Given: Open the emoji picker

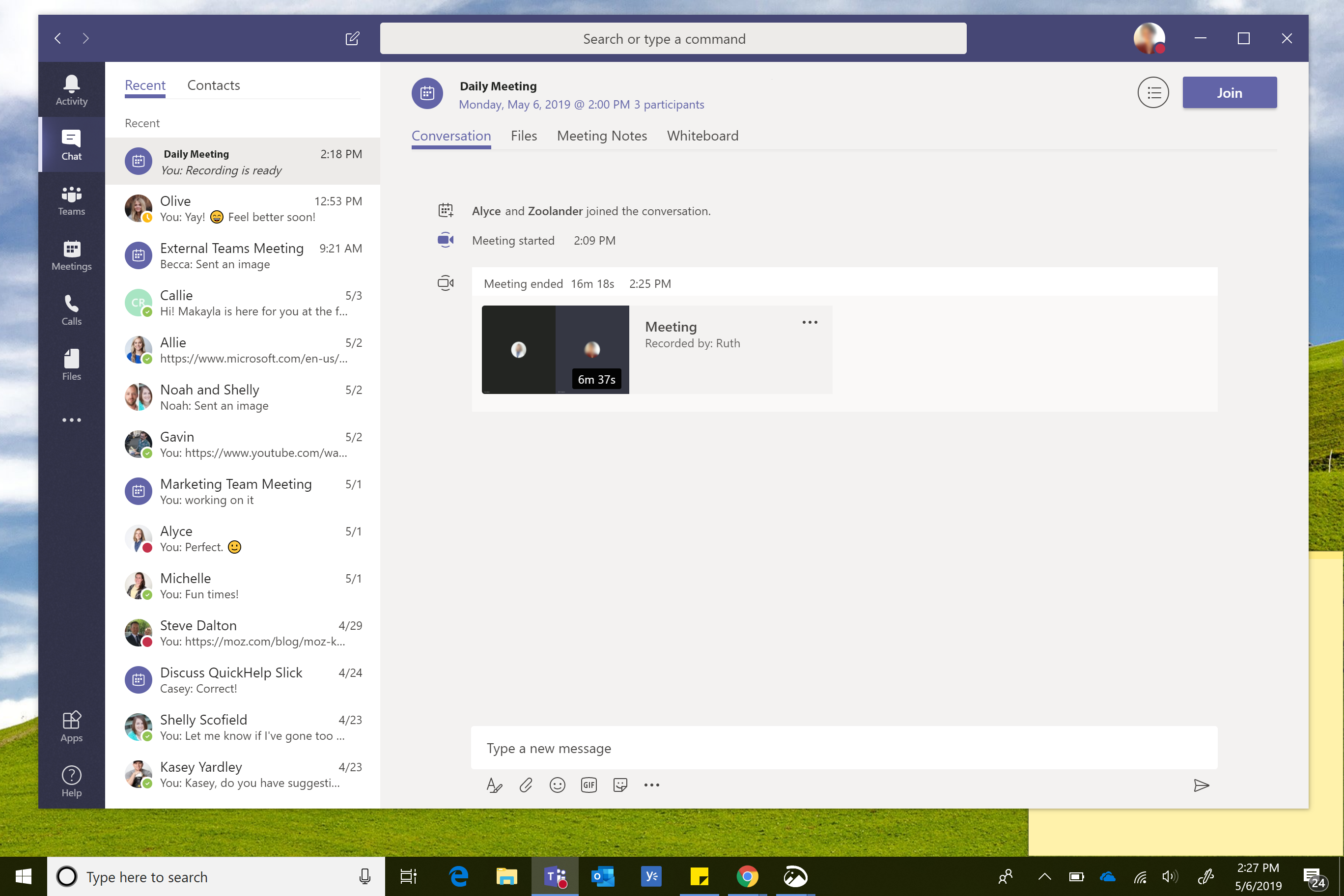Looking at the screenshot, I should [557, 785].
